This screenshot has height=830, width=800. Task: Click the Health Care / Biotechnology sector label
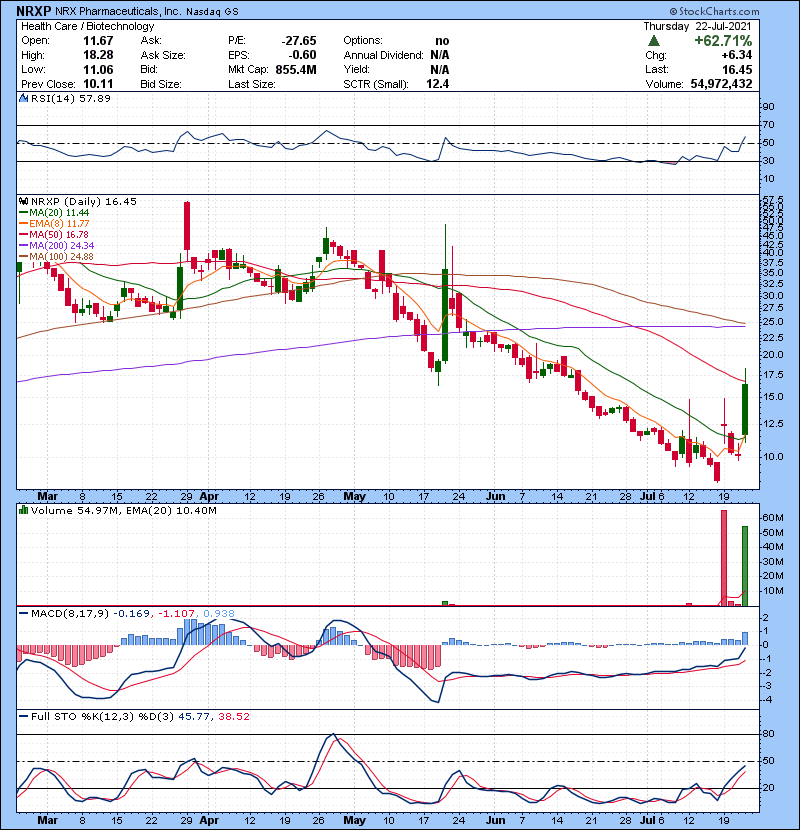pos(88,26)
